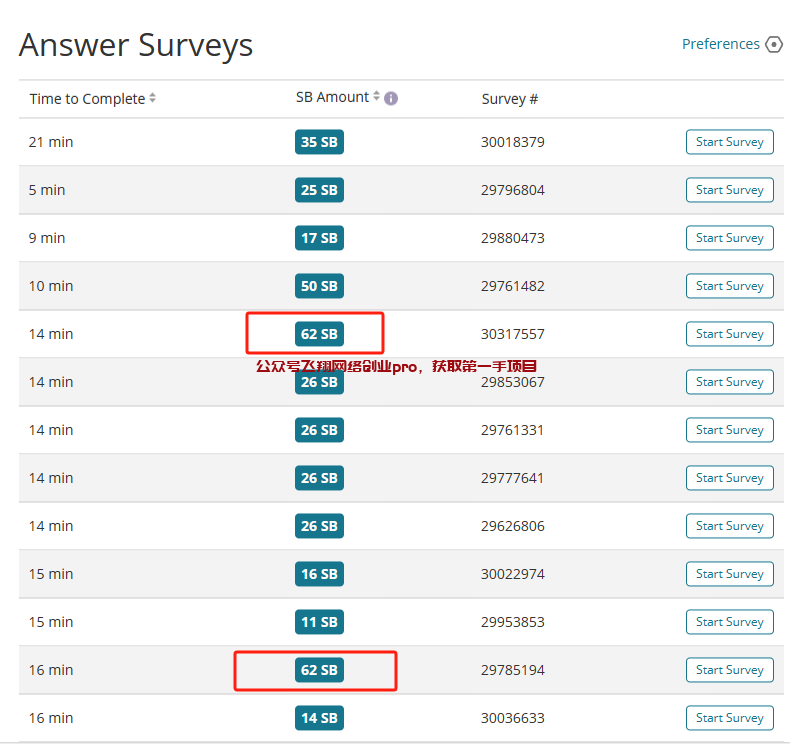Start survey number 29777641
Screen dimensions: 790x744
729,478
